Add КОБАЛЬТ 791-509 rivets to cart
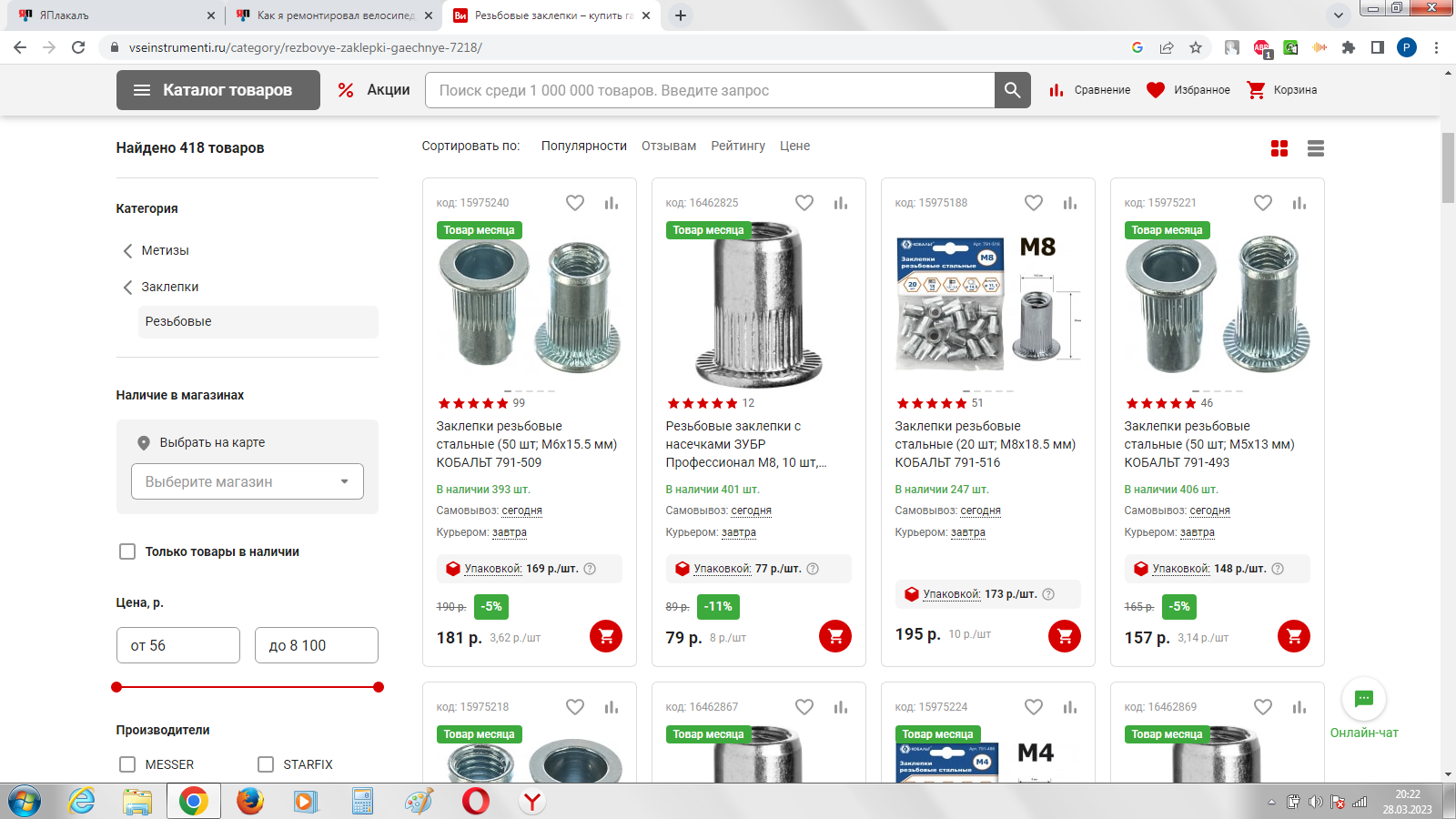This screenshot has width=1456, height=819. [x=606, y=636]
